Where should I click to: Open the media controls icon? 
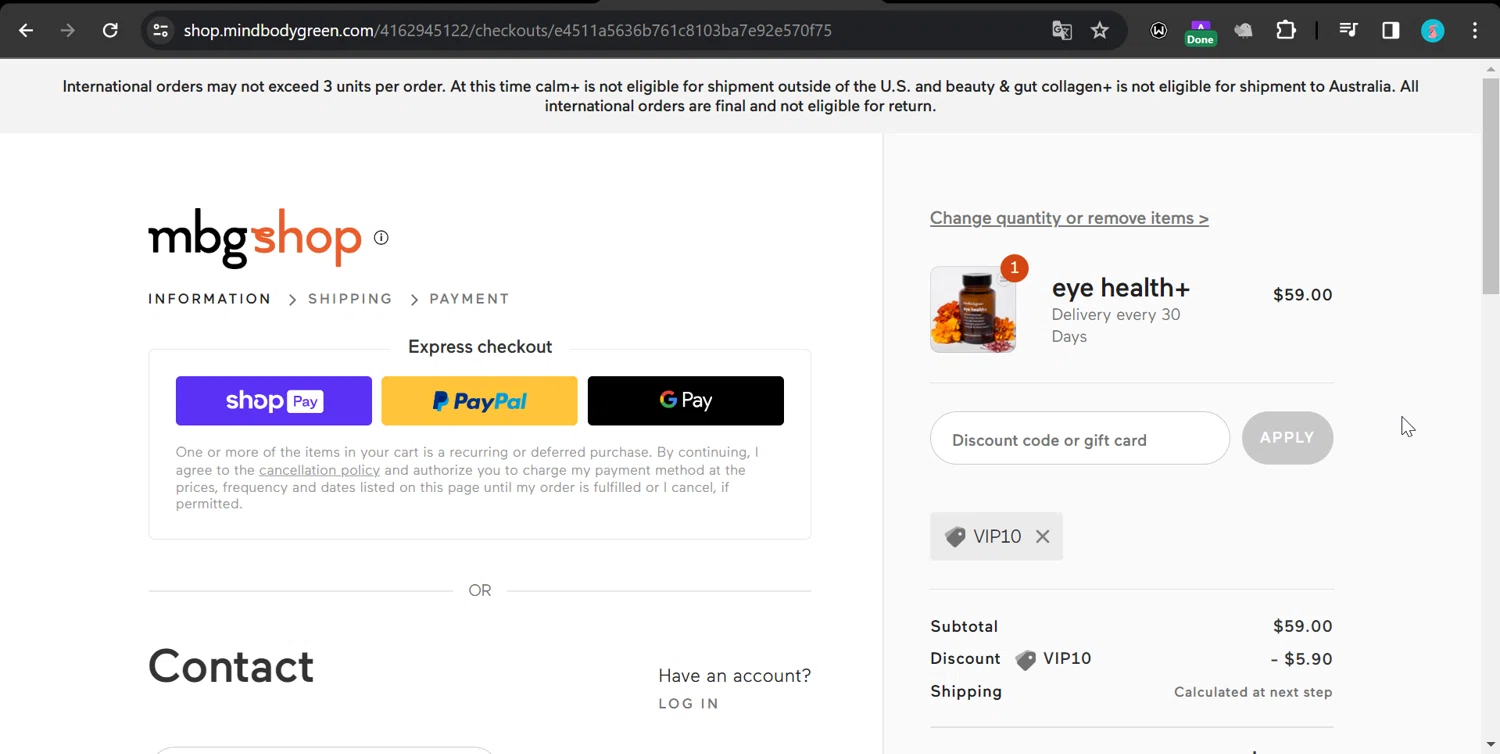[x=1348, y=30]
